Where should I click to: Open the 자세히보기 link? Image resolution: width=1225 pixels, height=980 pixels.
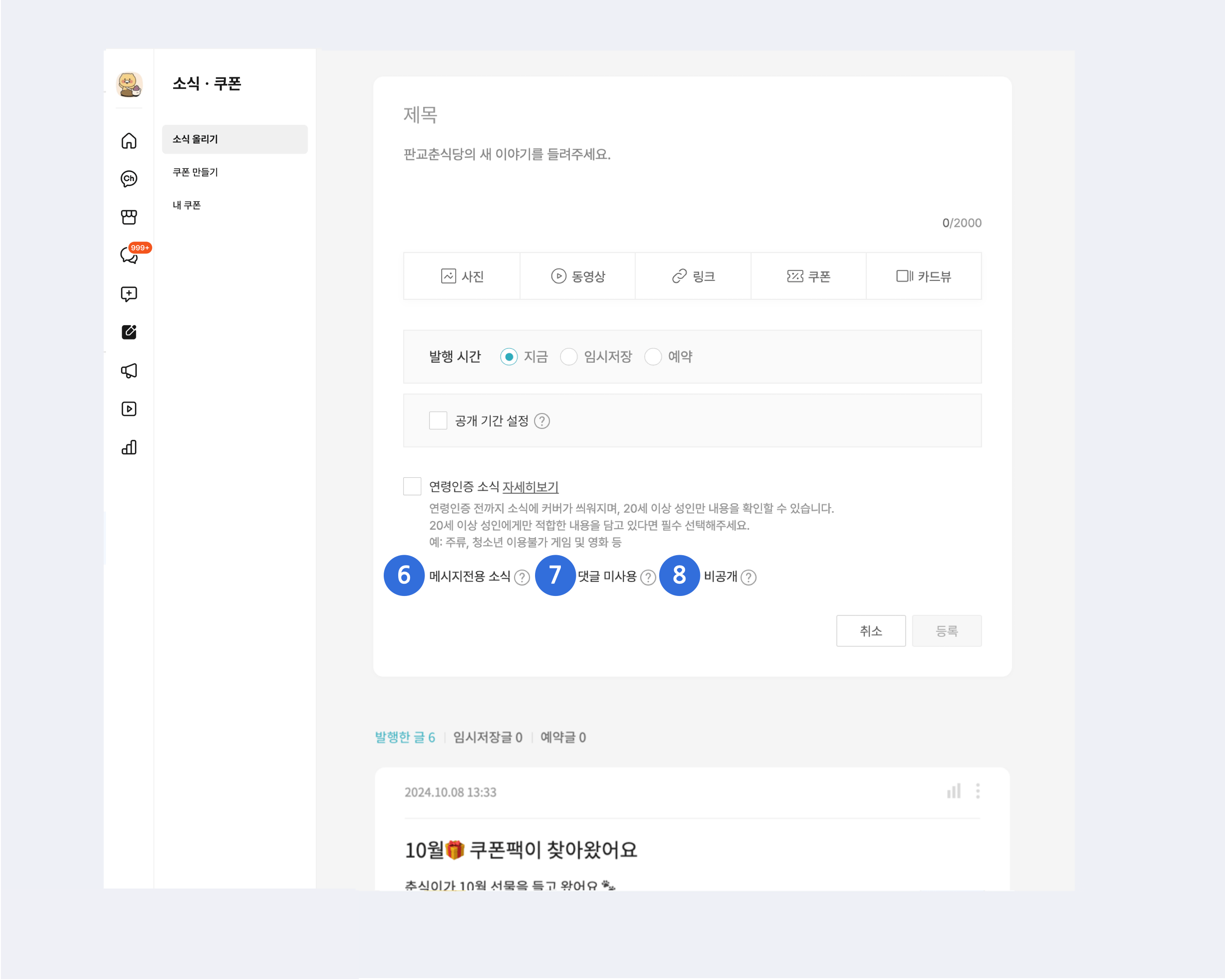pyautogui.click(x=530, y=487)
